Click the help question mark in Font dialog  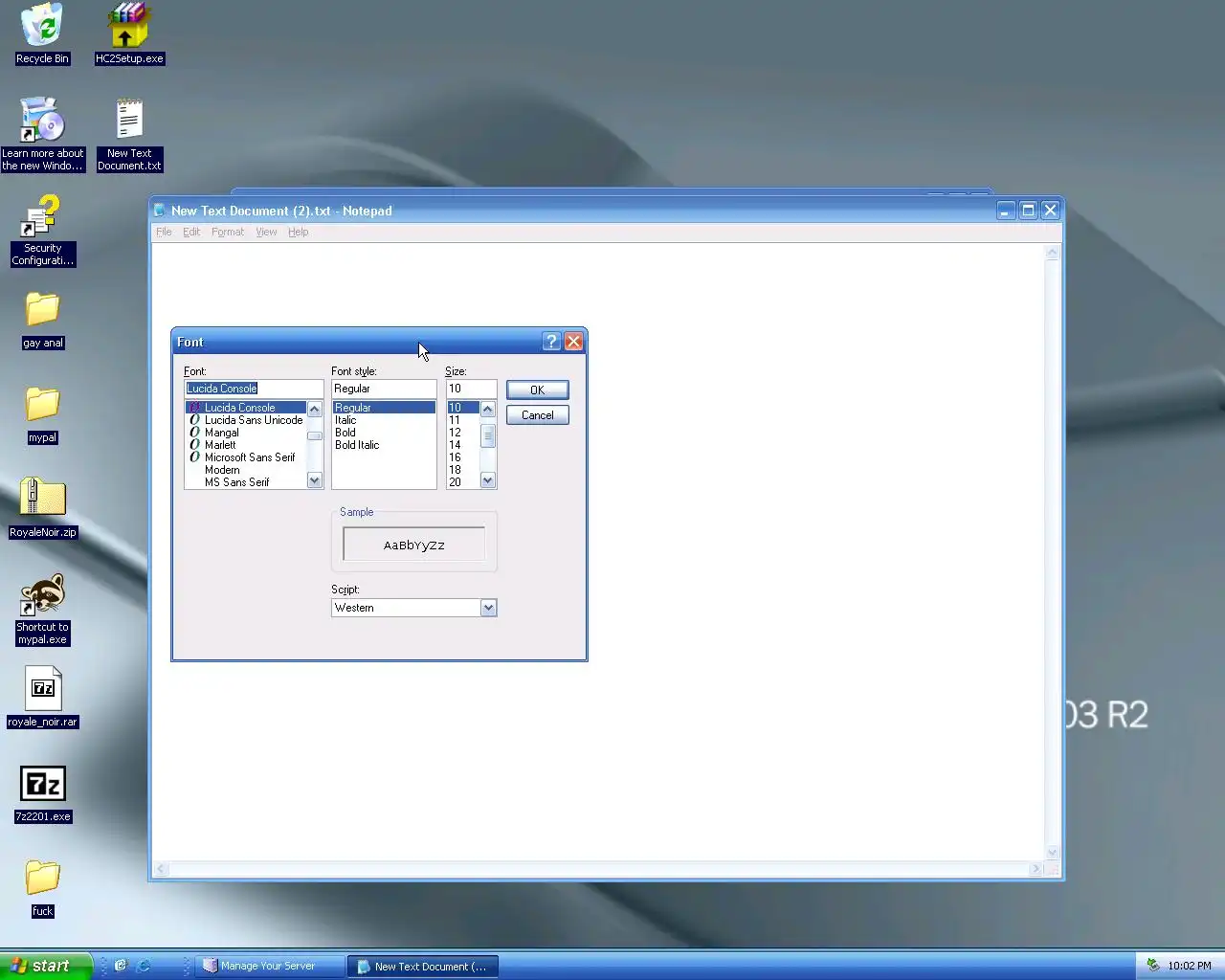551,342
